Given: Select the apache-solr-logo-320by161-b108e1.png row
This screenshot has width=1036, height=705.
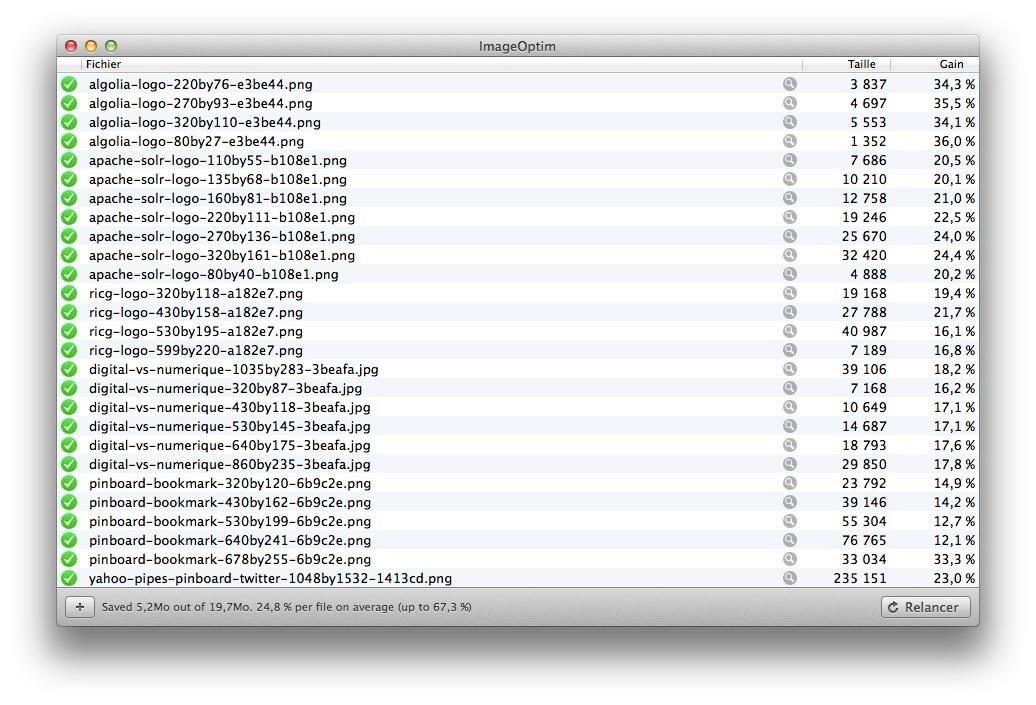Looking at the screenshot, I should tap(222, 255).
